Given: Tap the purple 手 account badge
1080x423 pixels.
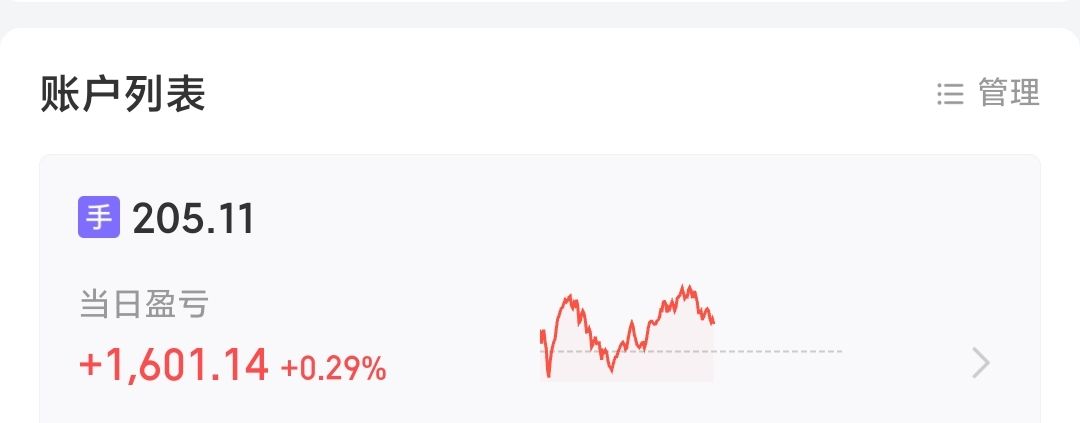Looking at the screenshot, I should point(99,217).
